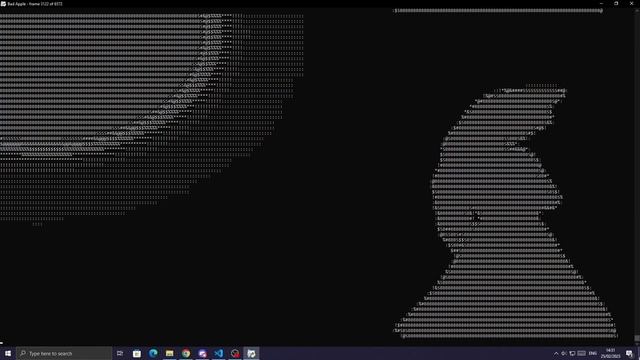Open the Action Center notifications icon

(629, 353)
